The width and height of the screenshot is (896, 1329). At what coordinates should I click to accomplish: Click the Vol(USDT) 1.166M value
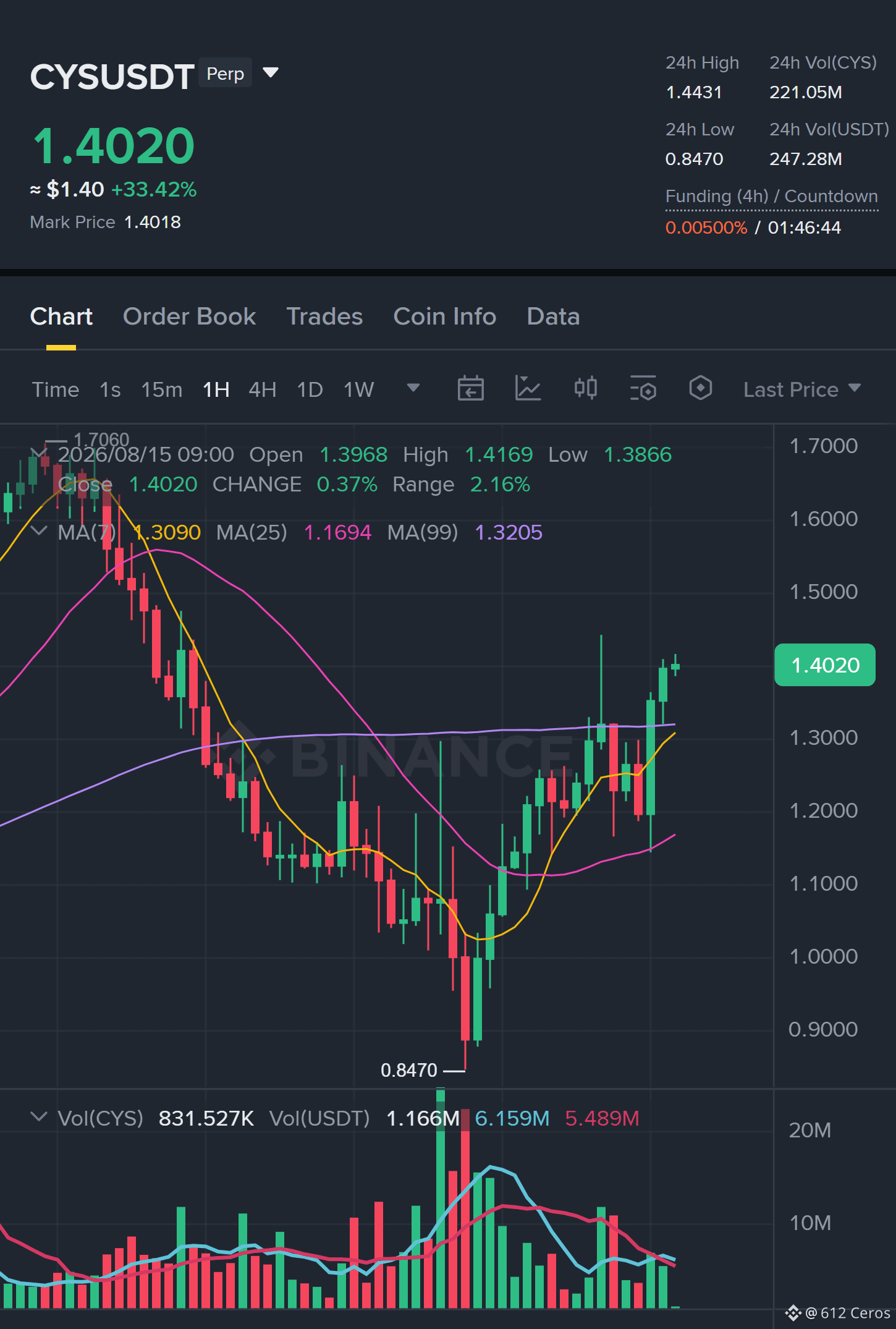click(423, 1118)
